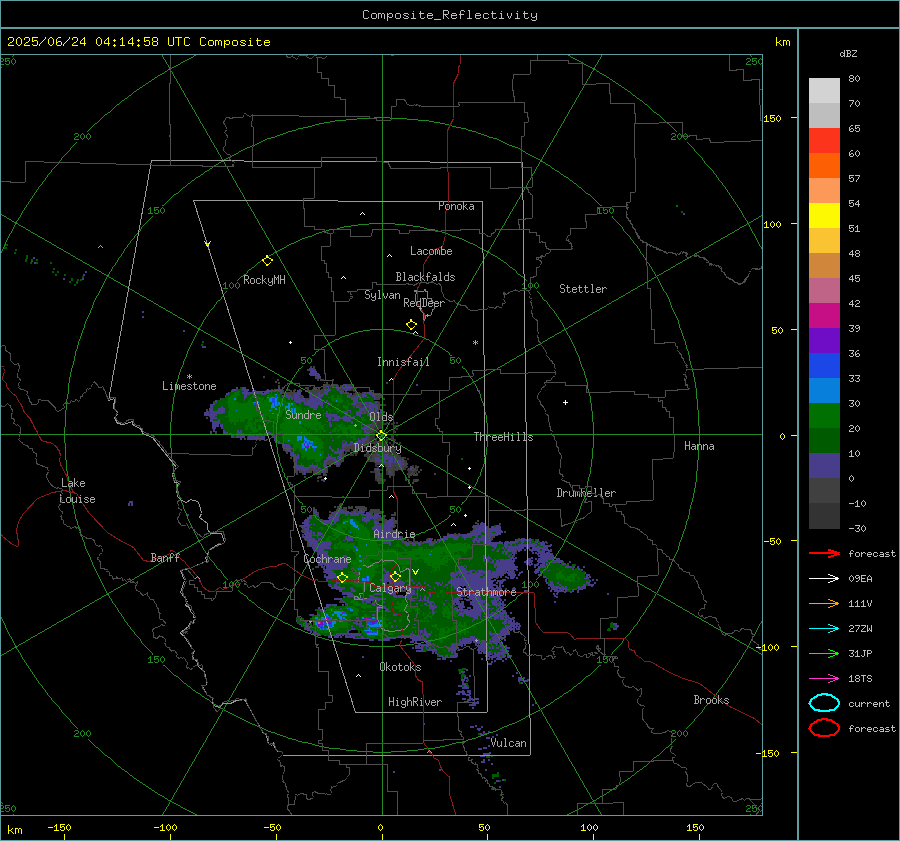Click the Calgary map label
Screen dimensions: 900x841
[390, 588]
